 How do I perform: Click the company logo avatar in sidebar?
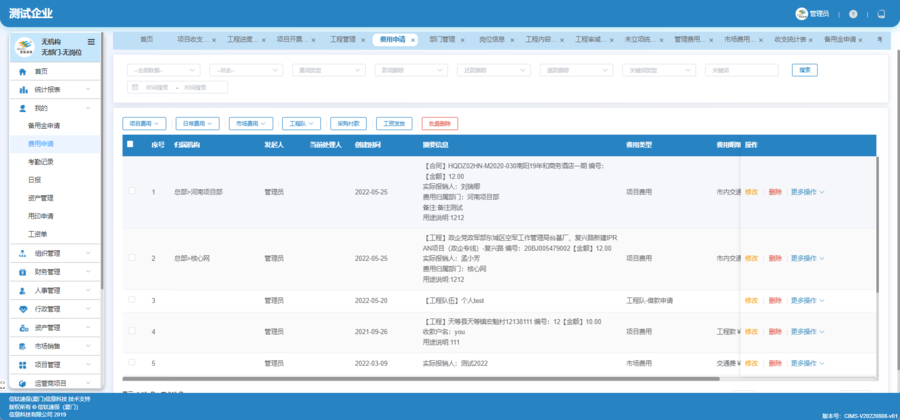(x=24, y=46)
